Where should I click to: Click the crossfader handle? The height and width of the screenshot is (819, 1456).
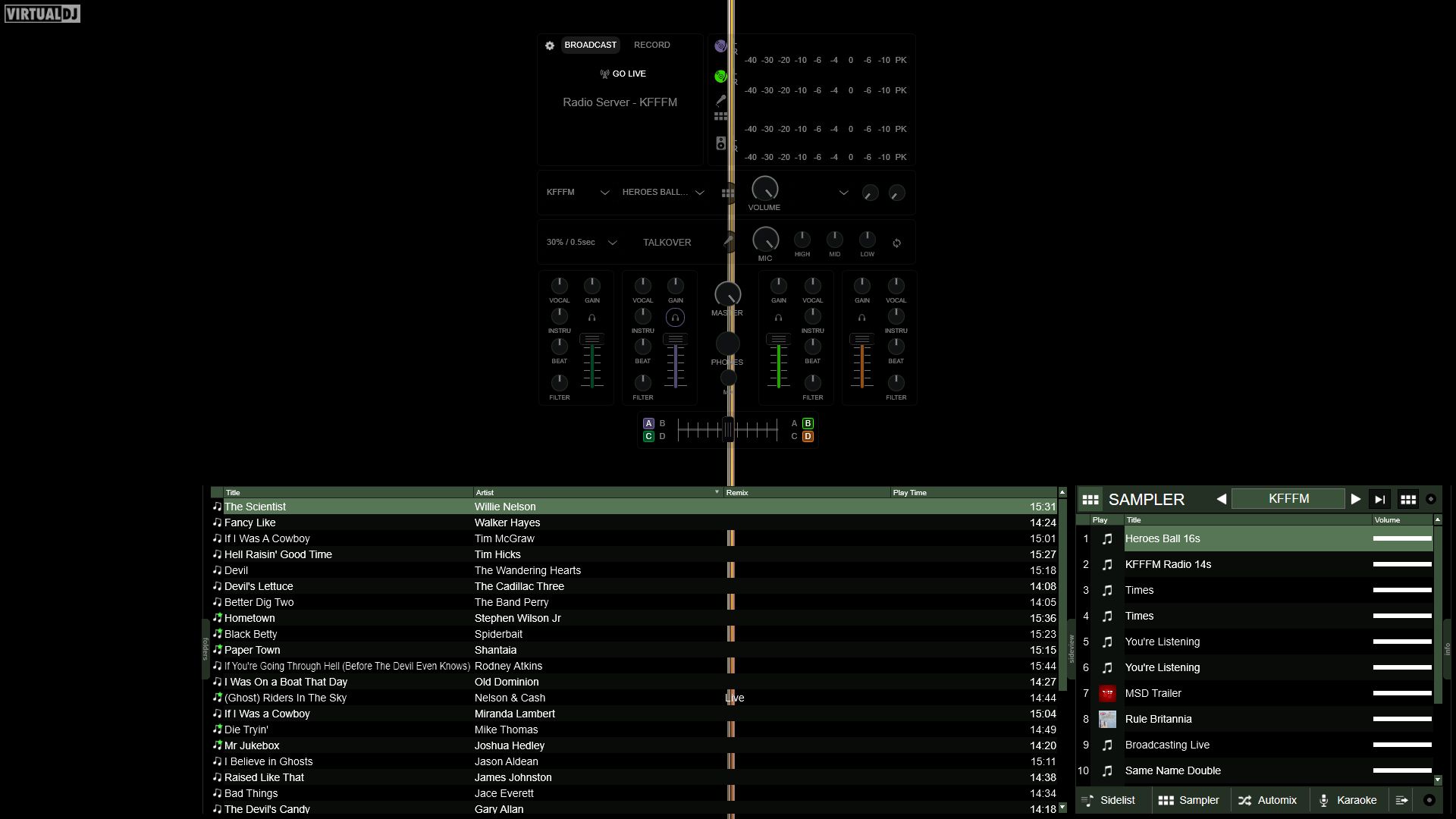tap(728, 431)
